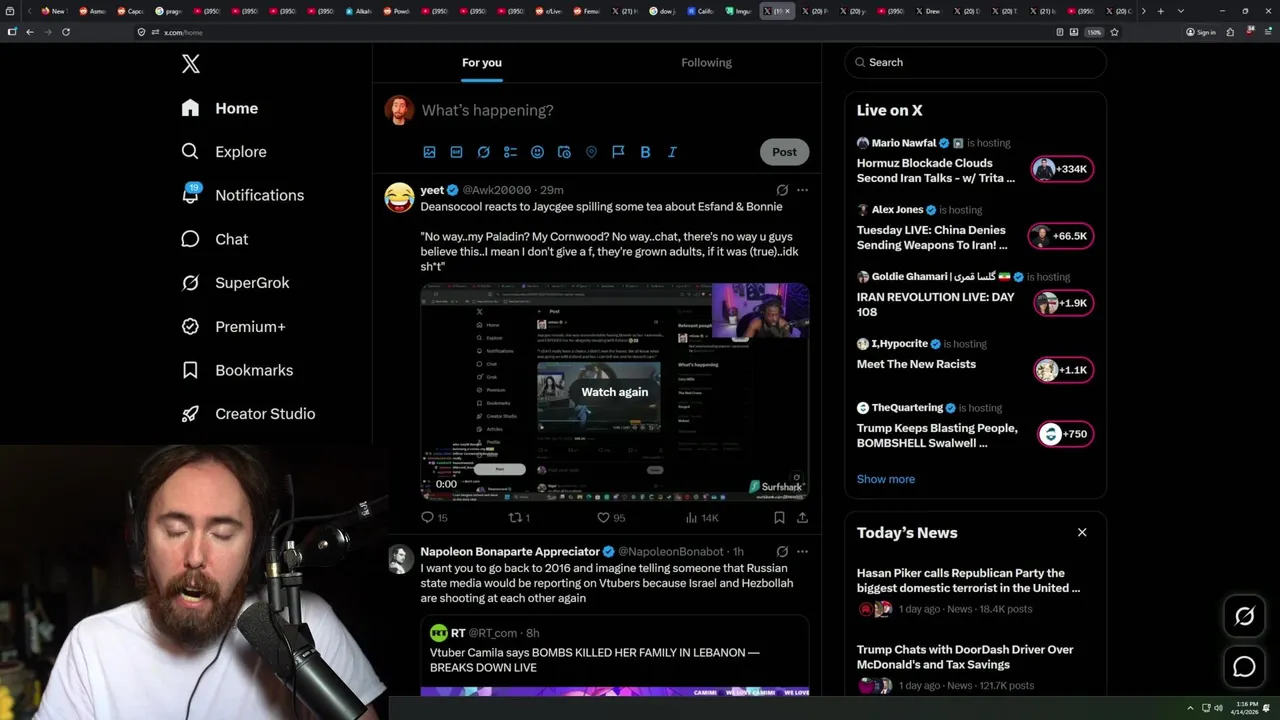The image size is (1280, 720).
Task: Open the floating Grok button
Action: pyautogui.click(x=1244, y=617)
